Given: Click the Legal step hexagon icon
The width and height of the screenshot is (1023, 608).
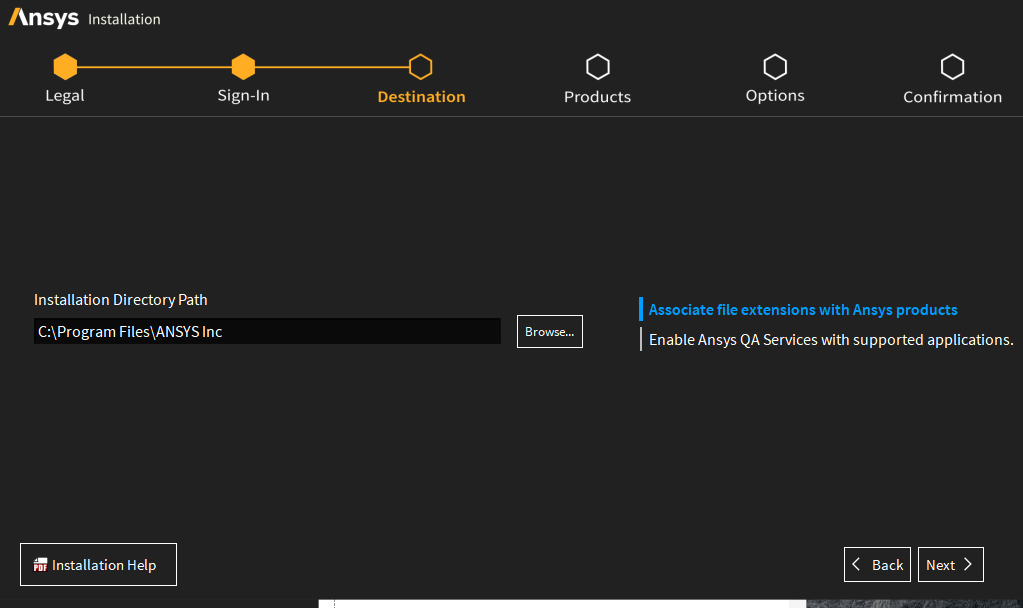Looking at the screenshot, I should 65,67.
